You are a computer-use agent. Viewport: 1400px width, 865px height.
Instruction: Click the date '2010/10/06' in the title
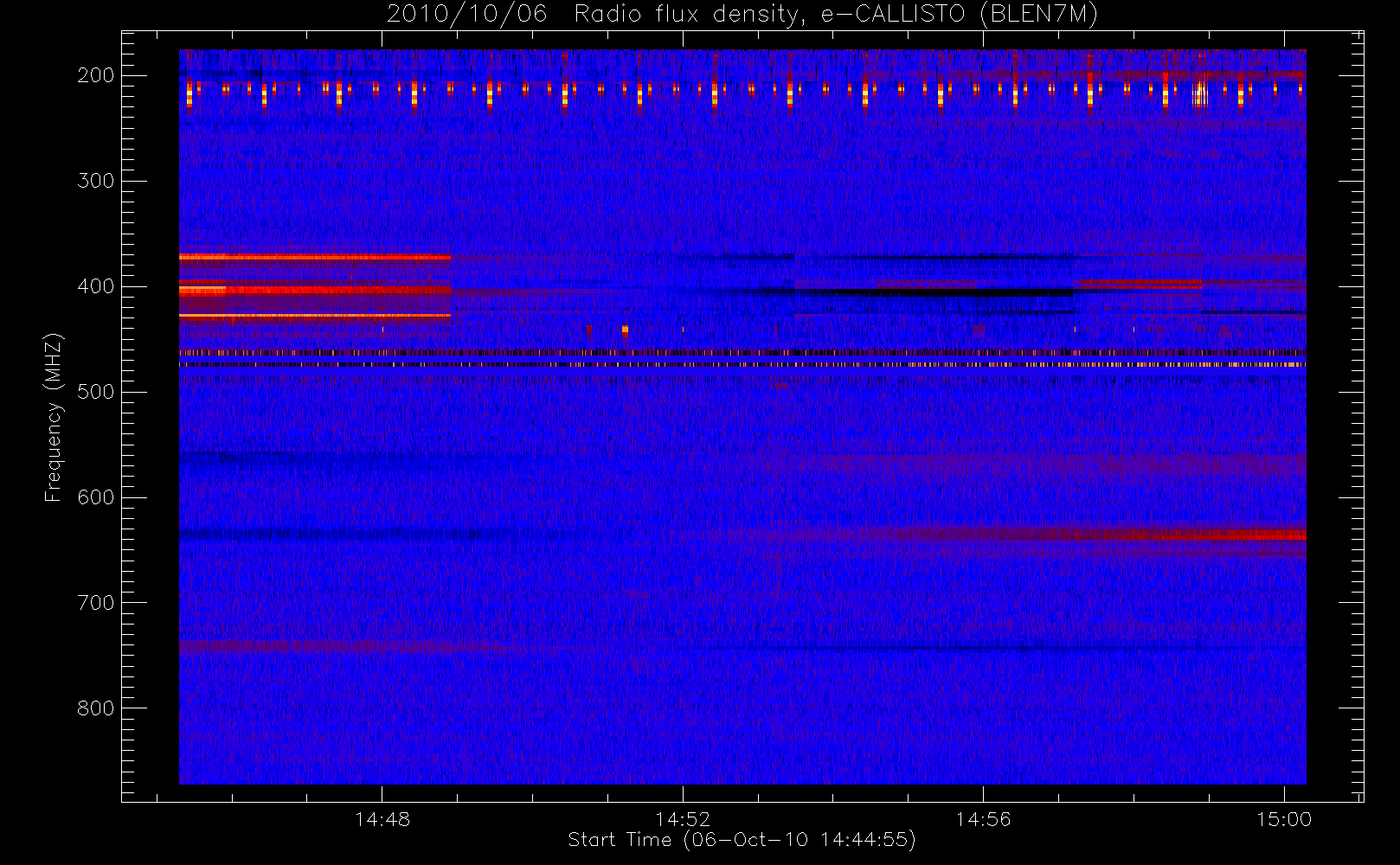click(466, 15)
